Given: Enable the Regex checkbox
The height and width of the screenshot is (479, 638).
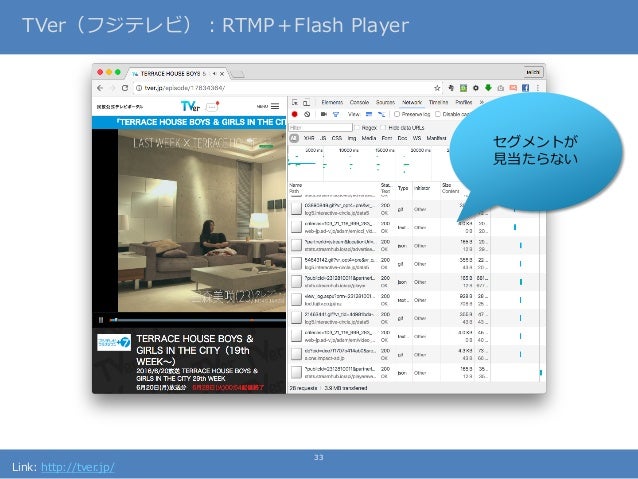Looking at the screenshot, I should (x=358, y=127).
